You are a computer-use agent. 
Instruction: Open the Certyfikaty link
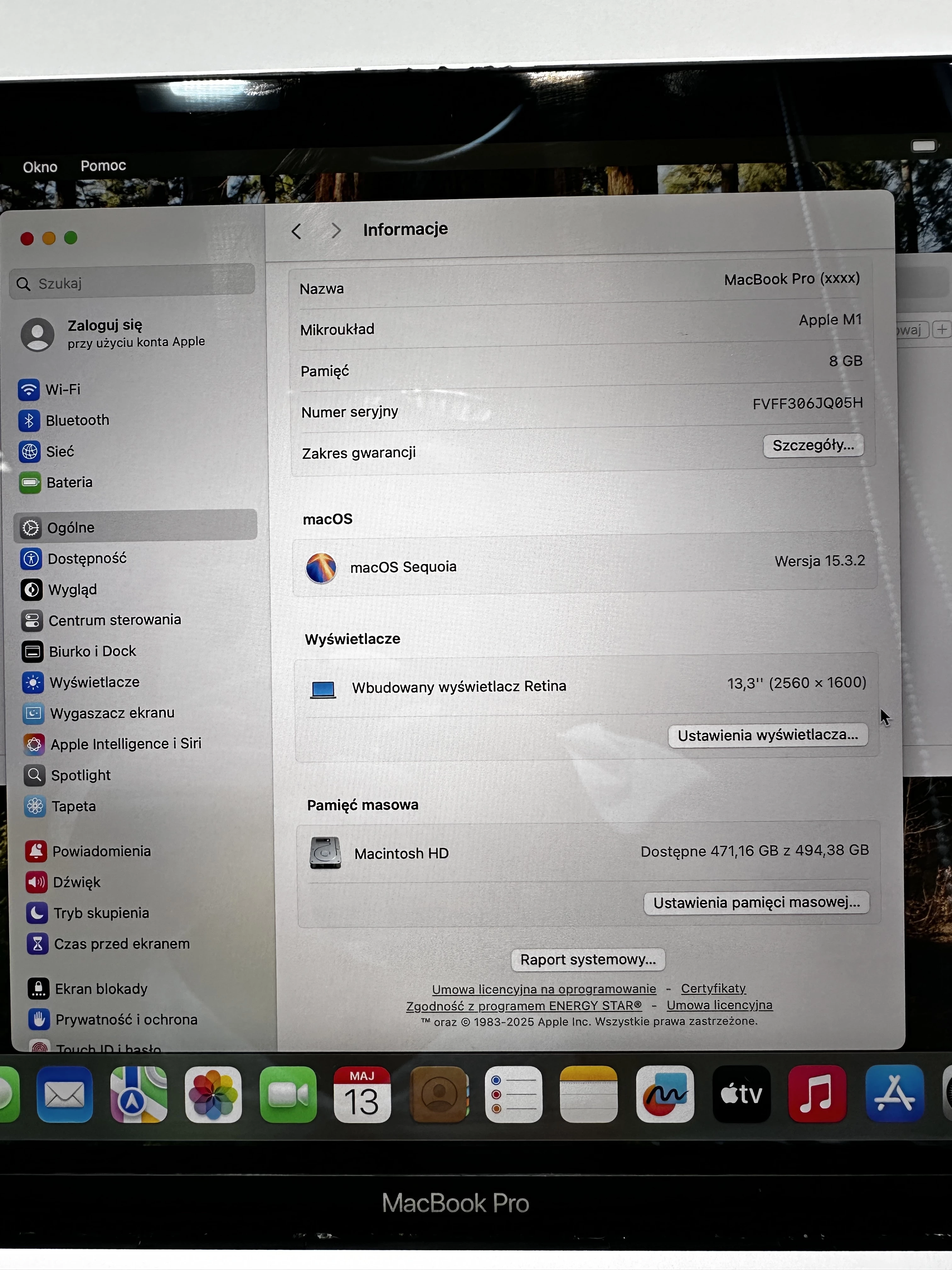tap(713, 988)
